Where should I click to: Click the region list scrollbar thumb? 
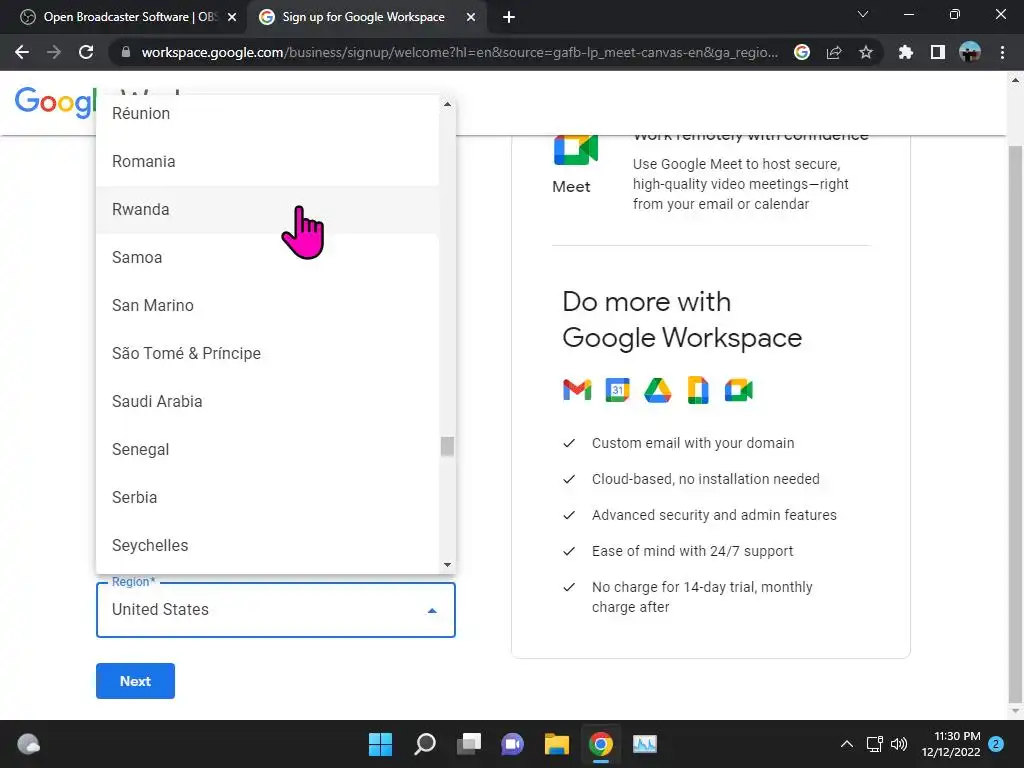click(x=447, y=447)
